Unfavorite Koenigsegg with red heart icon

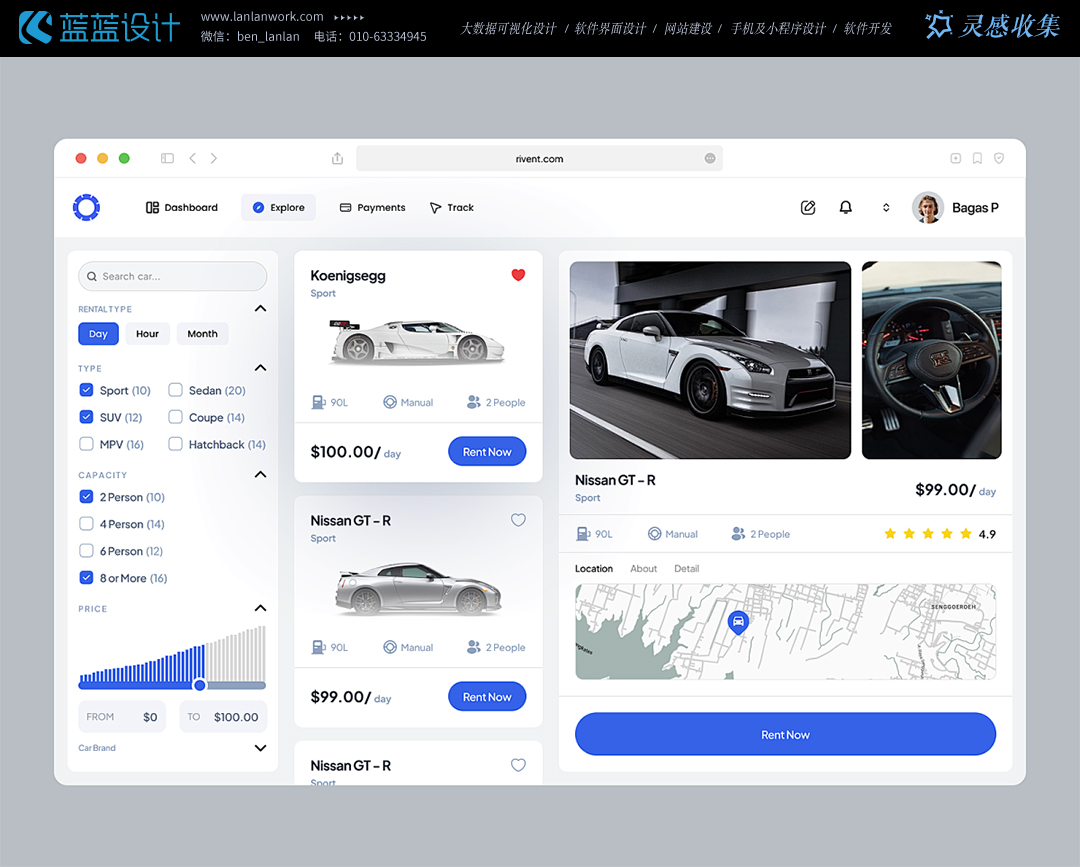point(518,275)
